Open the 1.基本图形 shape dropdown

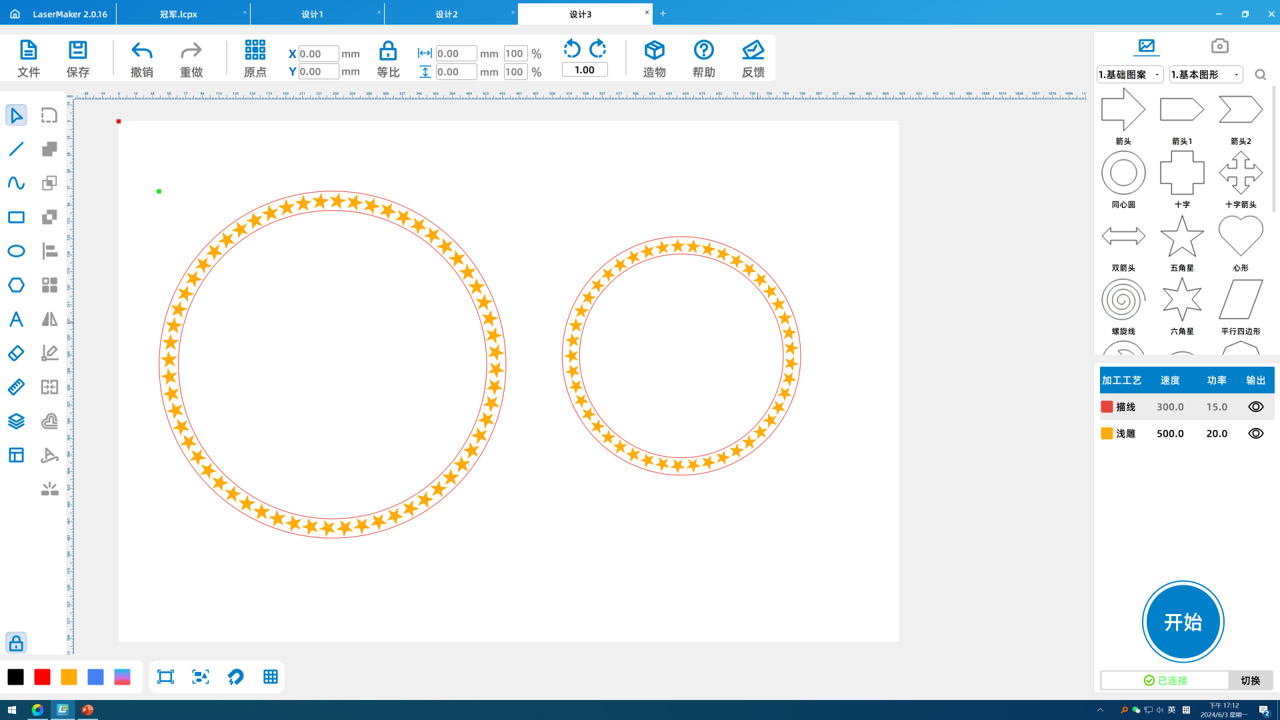(x=1205, y=75)
